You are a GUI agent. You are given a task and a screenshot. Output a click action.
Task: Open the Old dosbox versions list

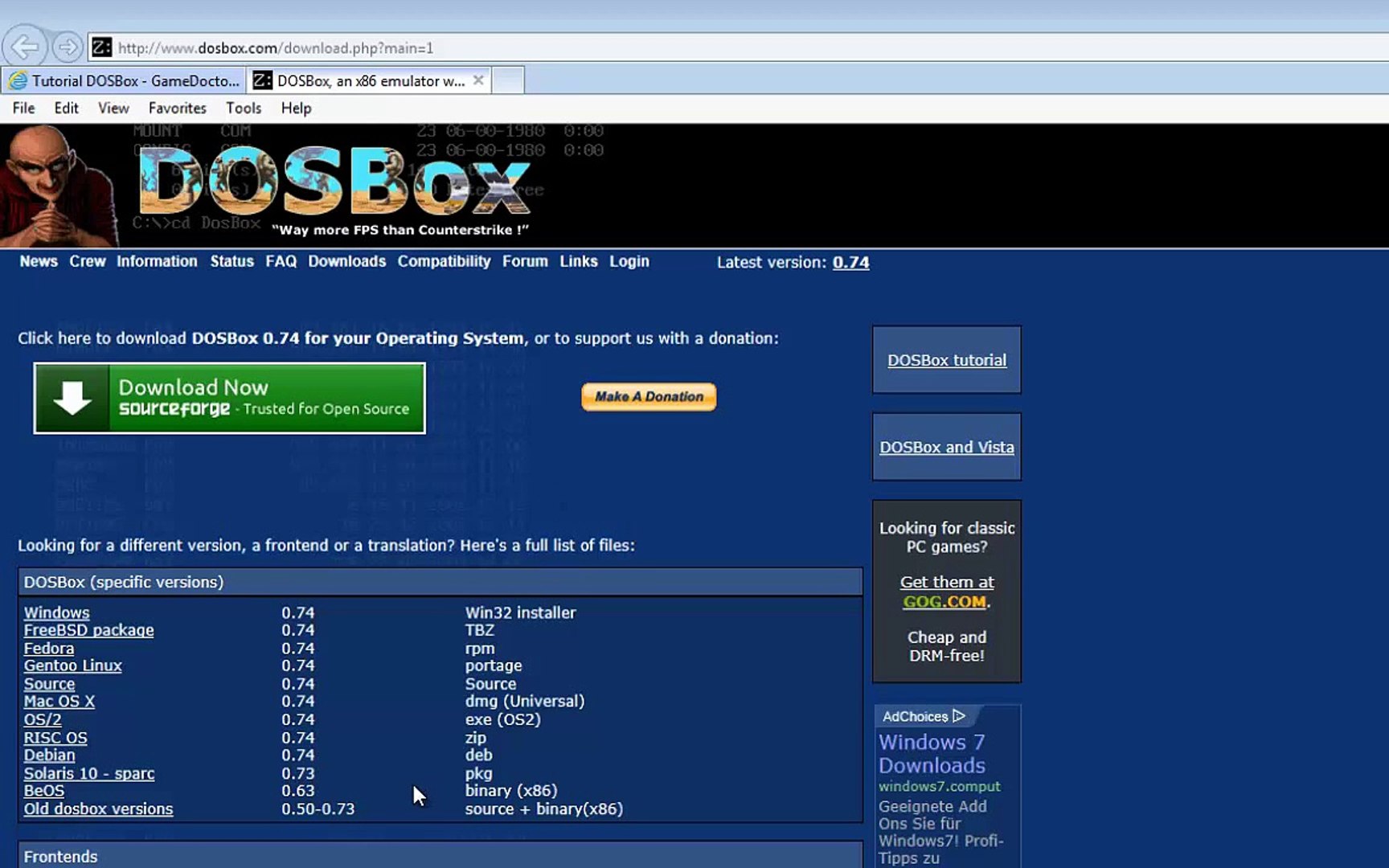(x=98, y=809)
